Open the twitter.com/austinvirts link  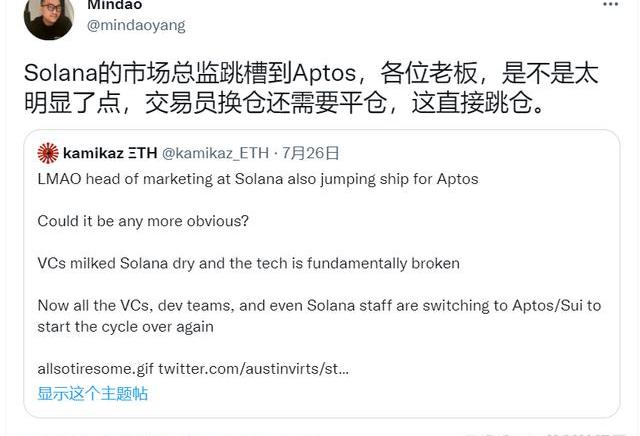pos(254,369)
